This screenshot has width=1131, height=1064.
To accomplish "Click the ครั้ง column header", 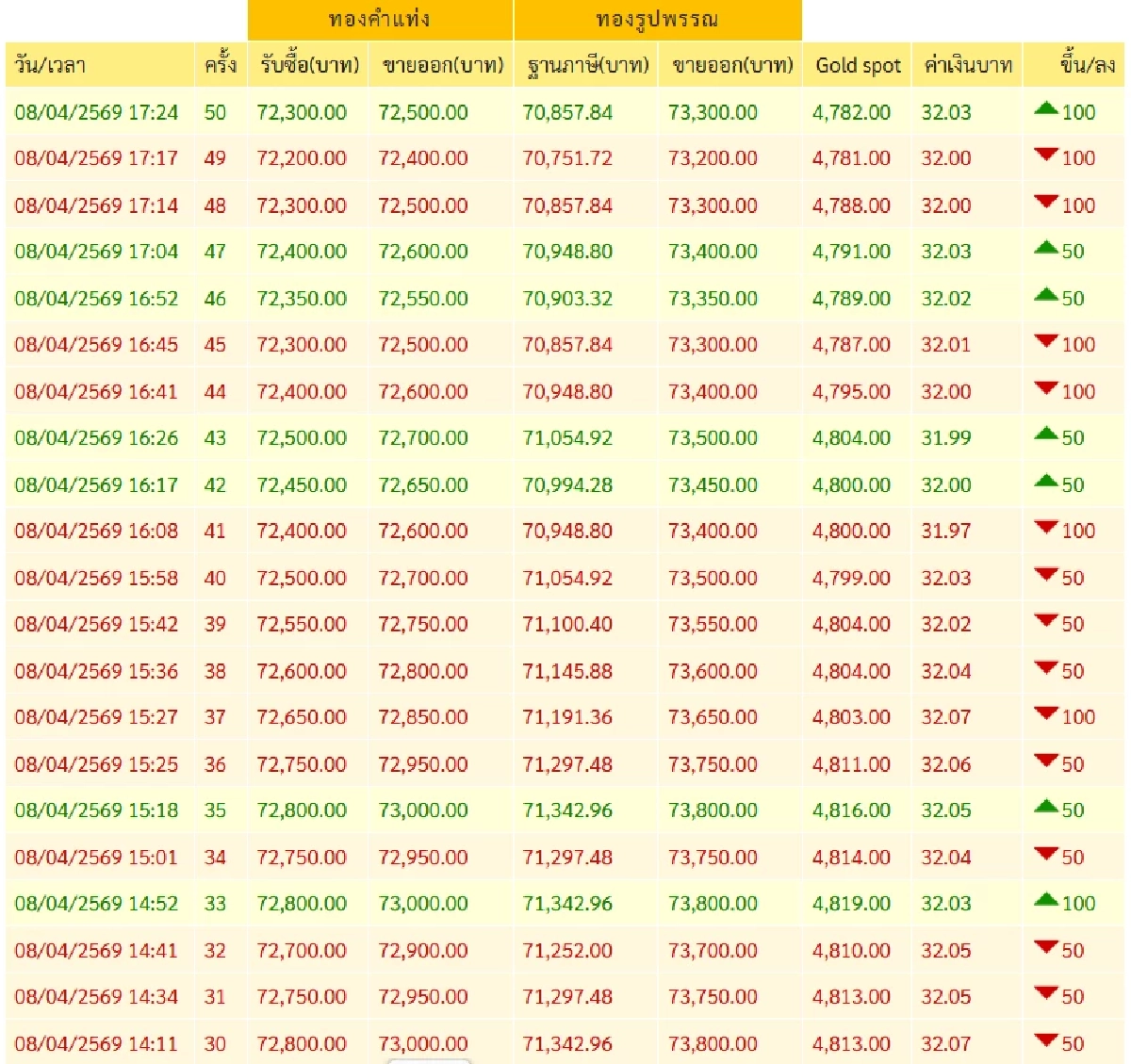I will click(220, 65).
